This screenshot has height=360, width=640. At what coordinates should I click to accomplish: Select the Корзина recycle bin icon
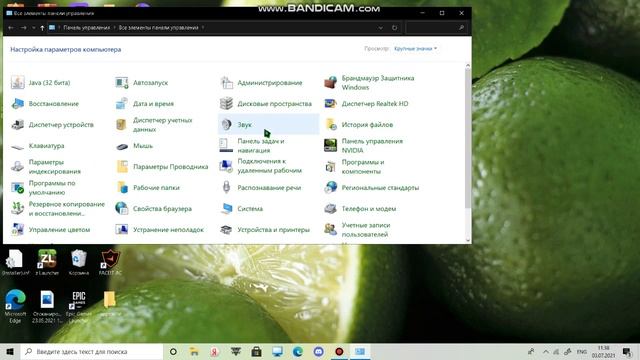coord(79,262)
